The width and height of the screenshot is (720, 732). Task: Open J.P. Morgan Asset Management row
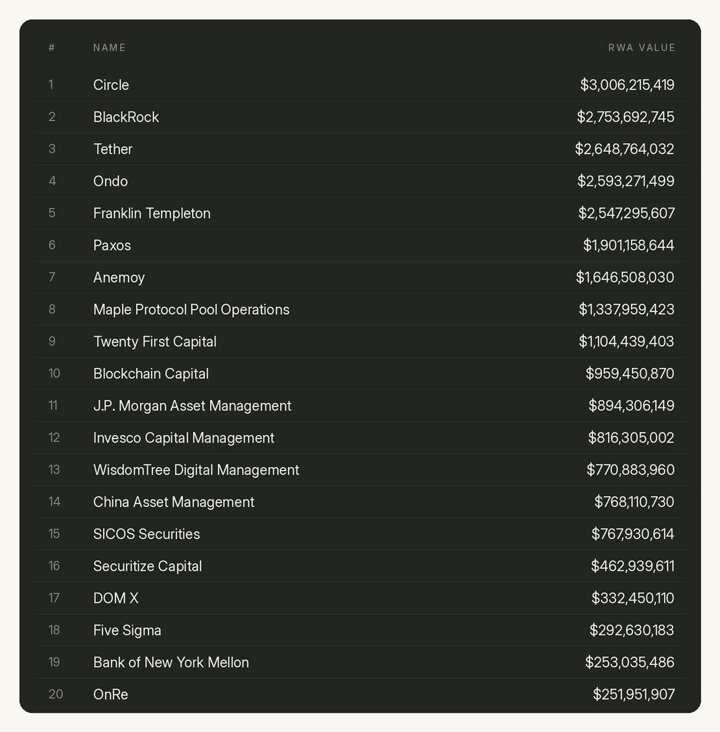click(x=360, y=406)
